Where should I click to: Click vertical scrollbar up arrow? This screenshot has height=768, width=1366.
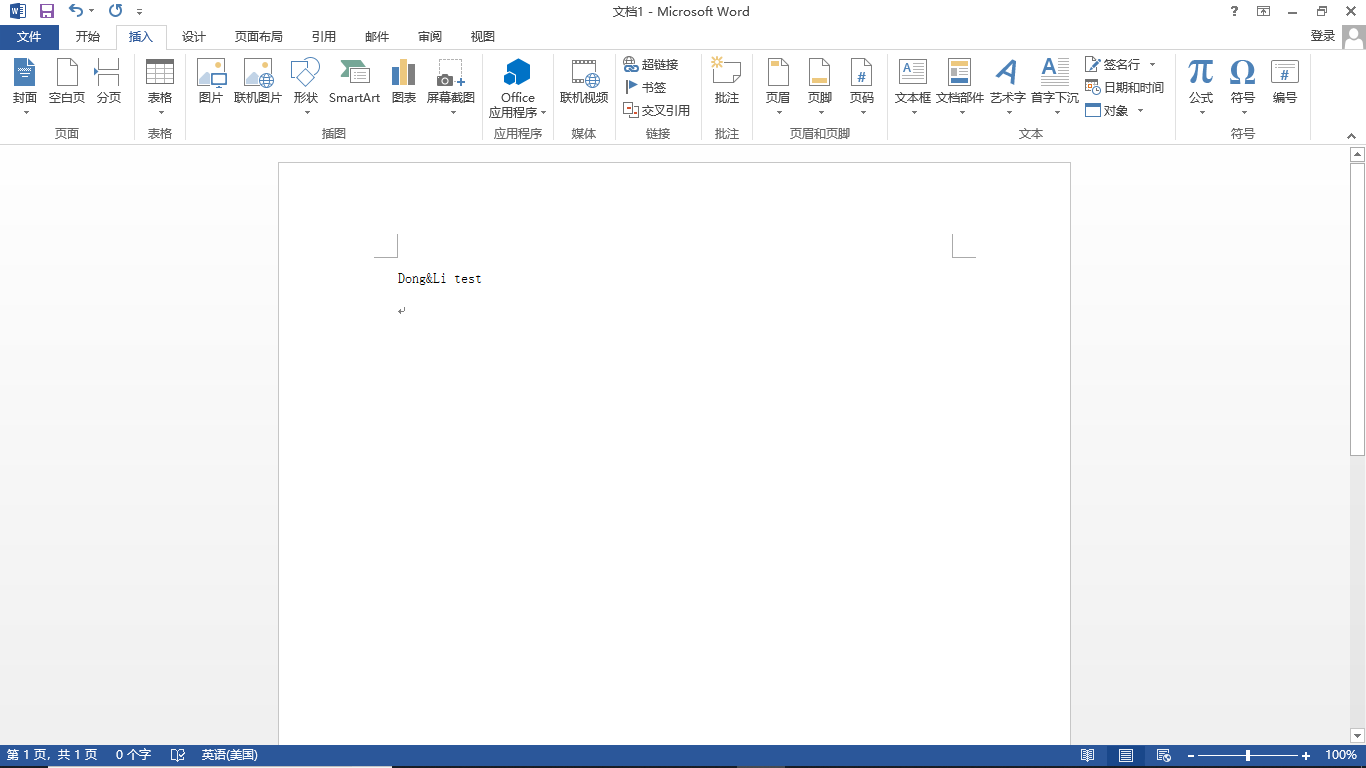tap(1357, 154)
